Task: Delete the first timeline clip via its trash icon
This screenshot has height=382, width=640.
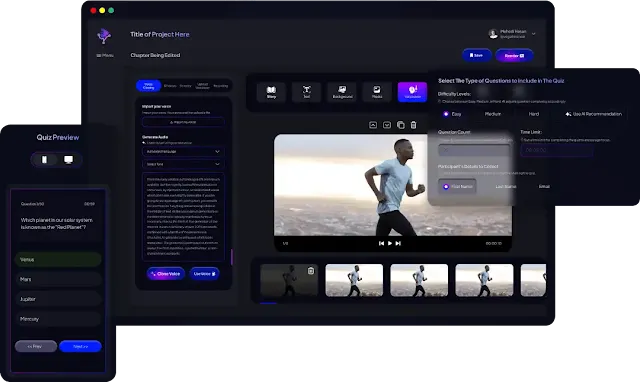Action: [x=311, y=271]
